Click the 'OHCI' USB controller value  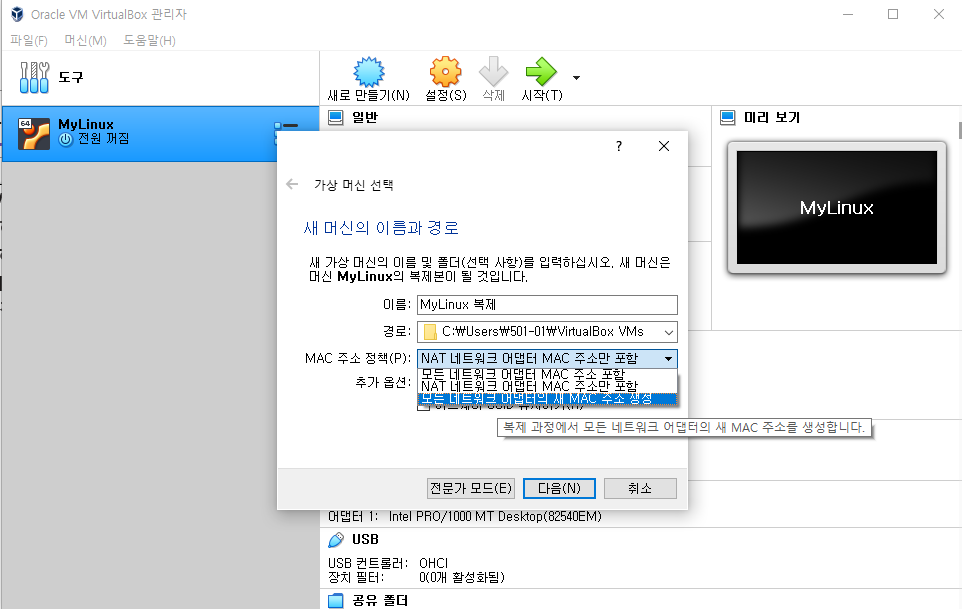pos(434,563)
